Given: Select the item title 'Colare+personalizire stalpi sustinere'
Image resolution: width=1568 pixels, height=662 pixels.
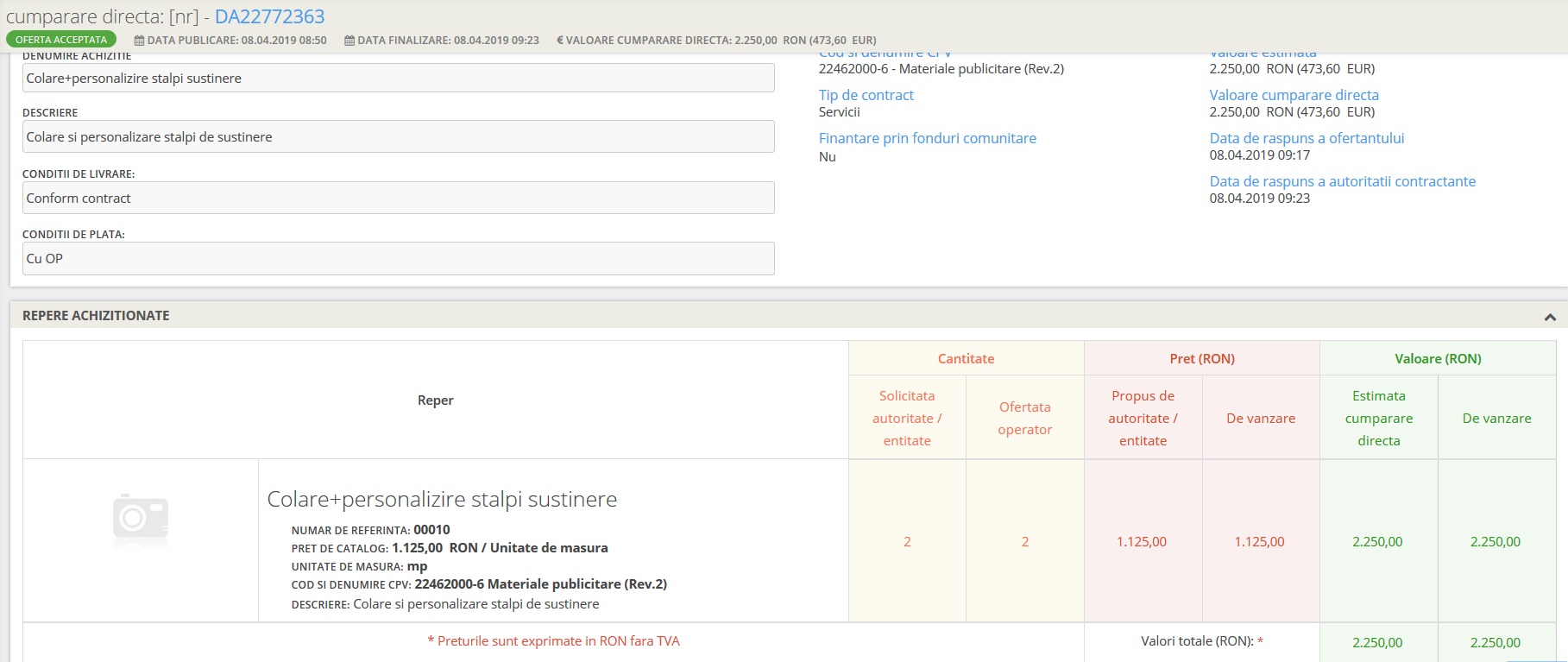Looking at the screenshot, I should pos(442,499).
